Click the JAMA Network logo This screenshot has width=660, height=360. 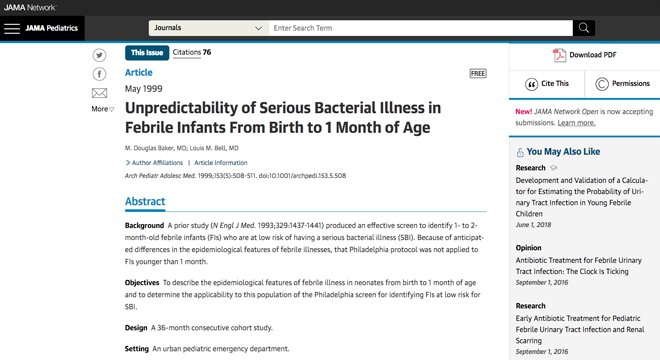[30, 8]
